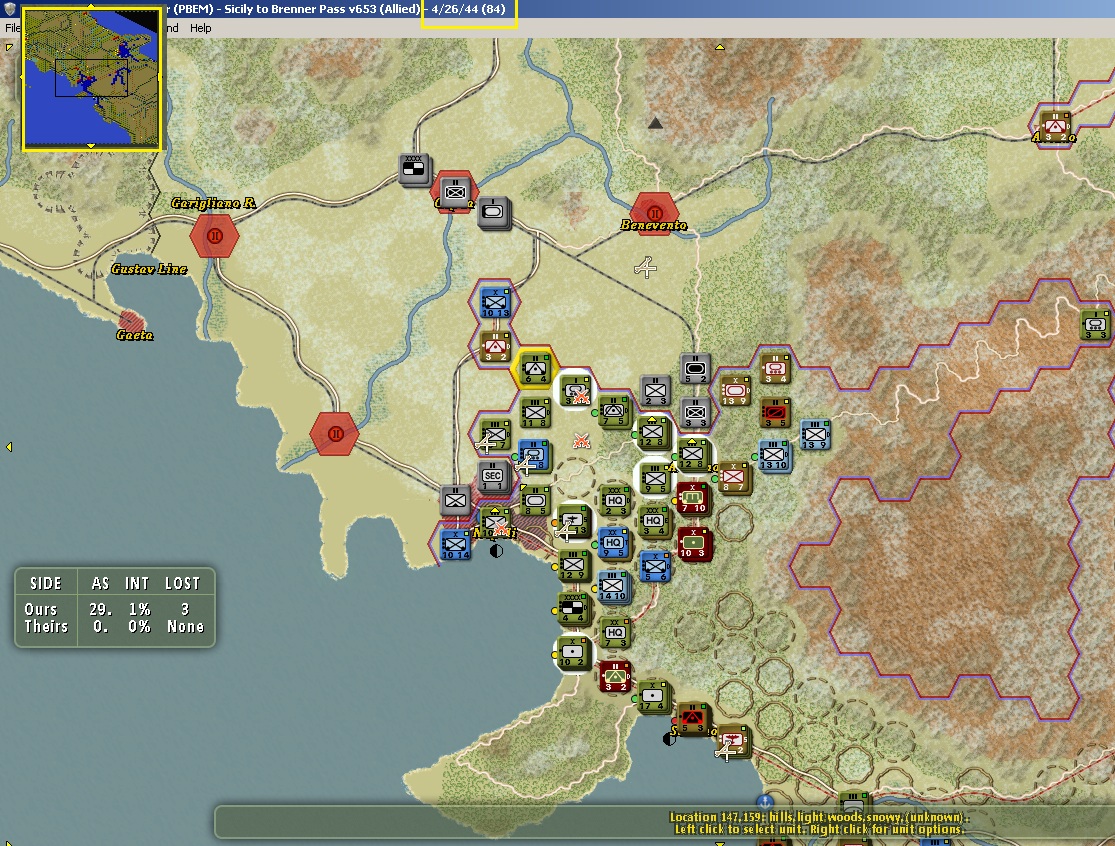Select the blue division HQ unit 9-5
This screenshot has width=1115, height=846.
(614, 543)
